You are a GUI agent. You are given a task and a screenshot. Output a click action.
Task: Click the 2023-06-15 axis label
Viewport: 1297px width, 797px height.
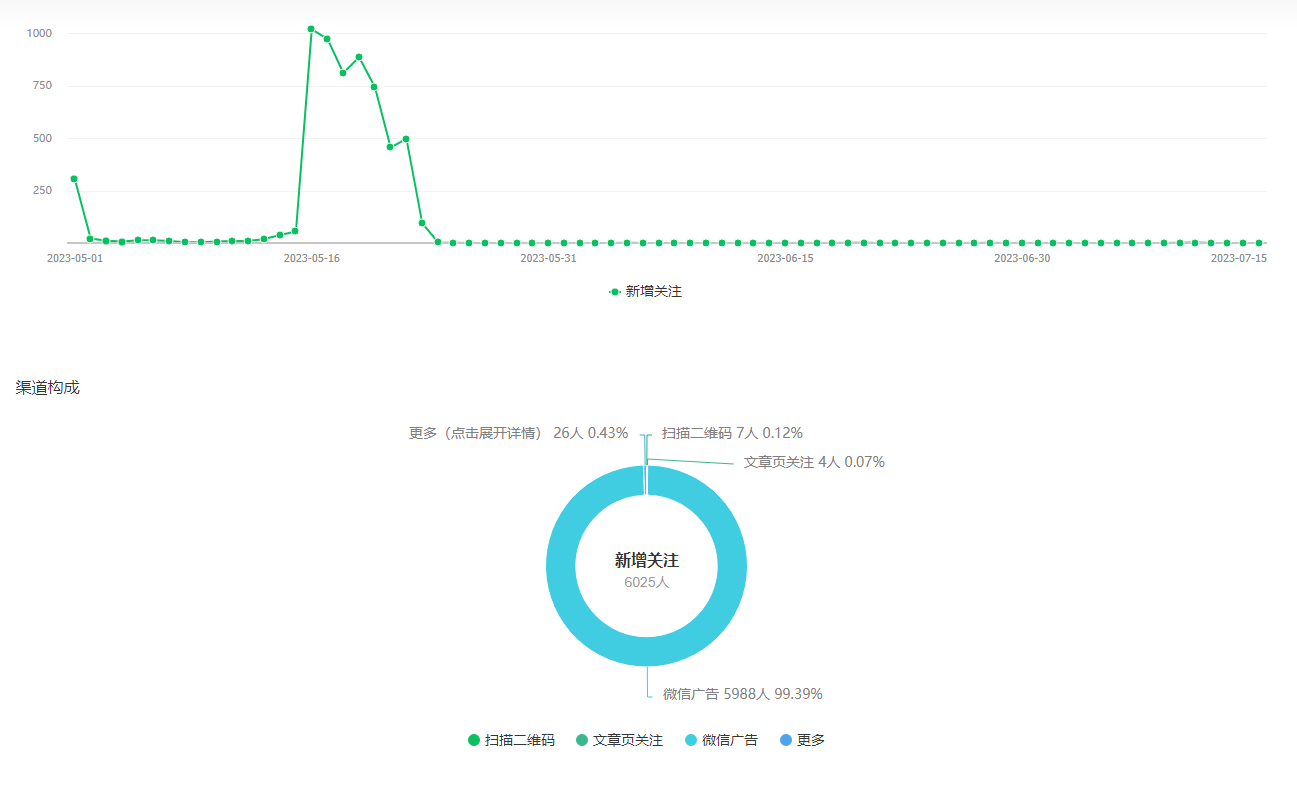(785, 258)
